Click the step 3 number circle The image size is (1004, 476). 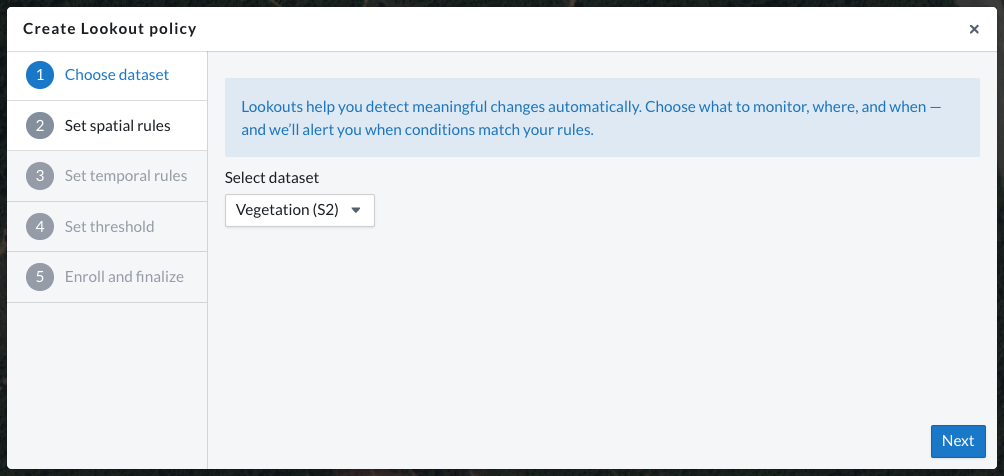(40, 176)
